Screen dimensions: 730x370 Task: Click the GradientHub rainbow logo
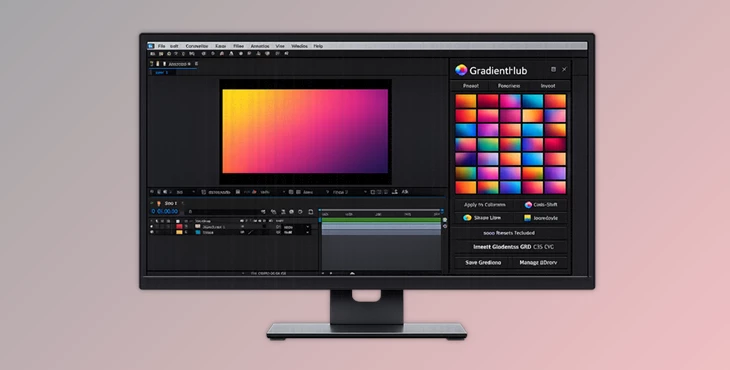tap(461, 70)
